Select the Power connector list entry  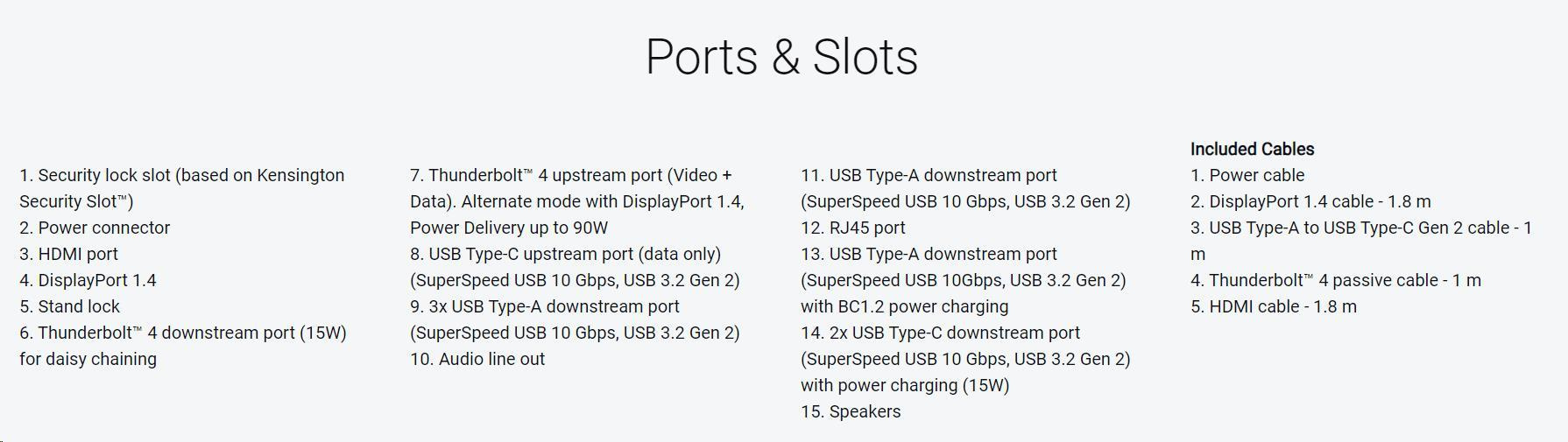pos(95,228)
